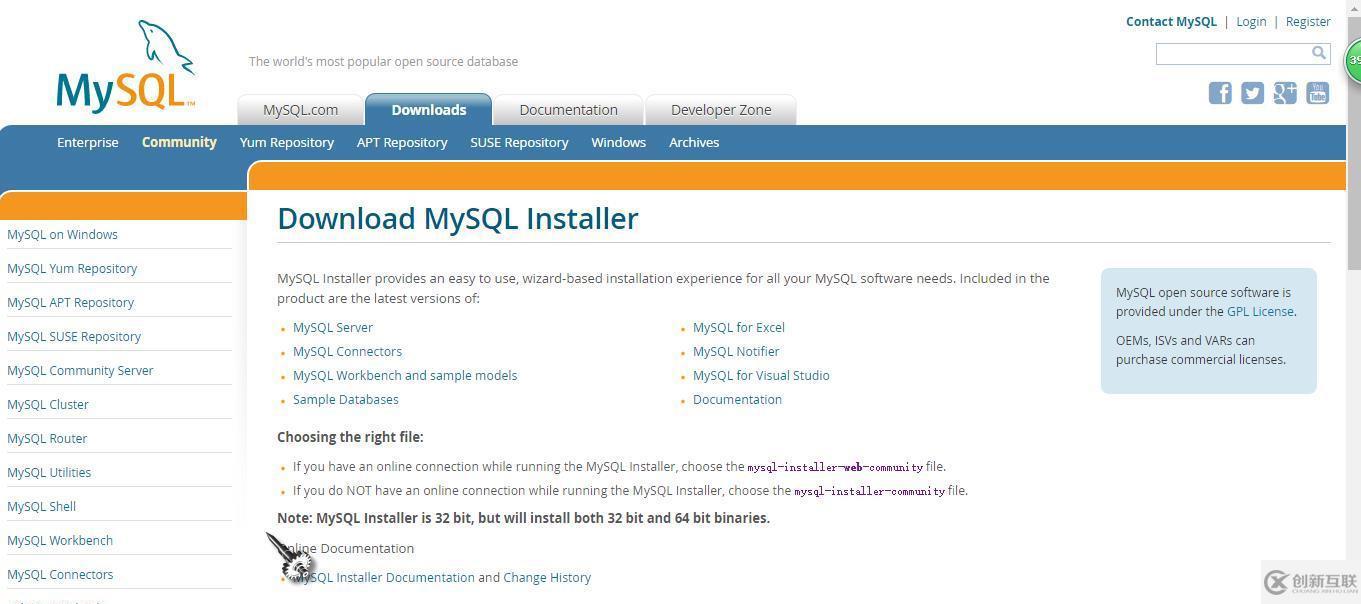This screenshot has height=604, width=1361.
Task: Open the Google Plus icon
Action: [1285, 93]
